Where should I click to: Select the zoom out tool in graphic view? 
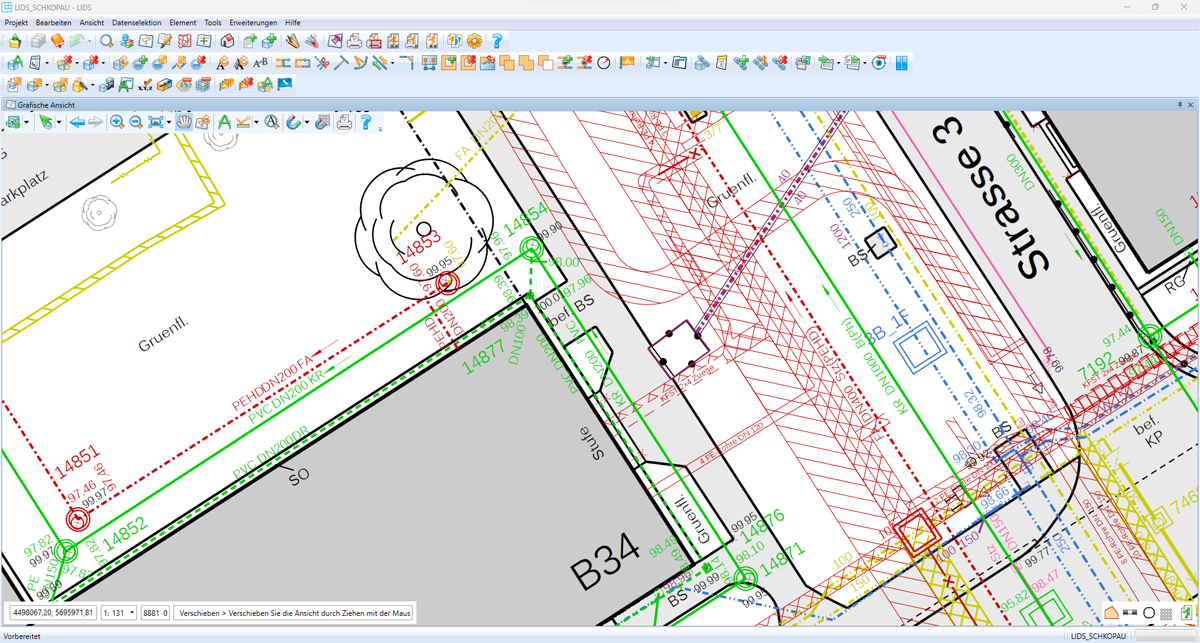[x=136, y=122]
